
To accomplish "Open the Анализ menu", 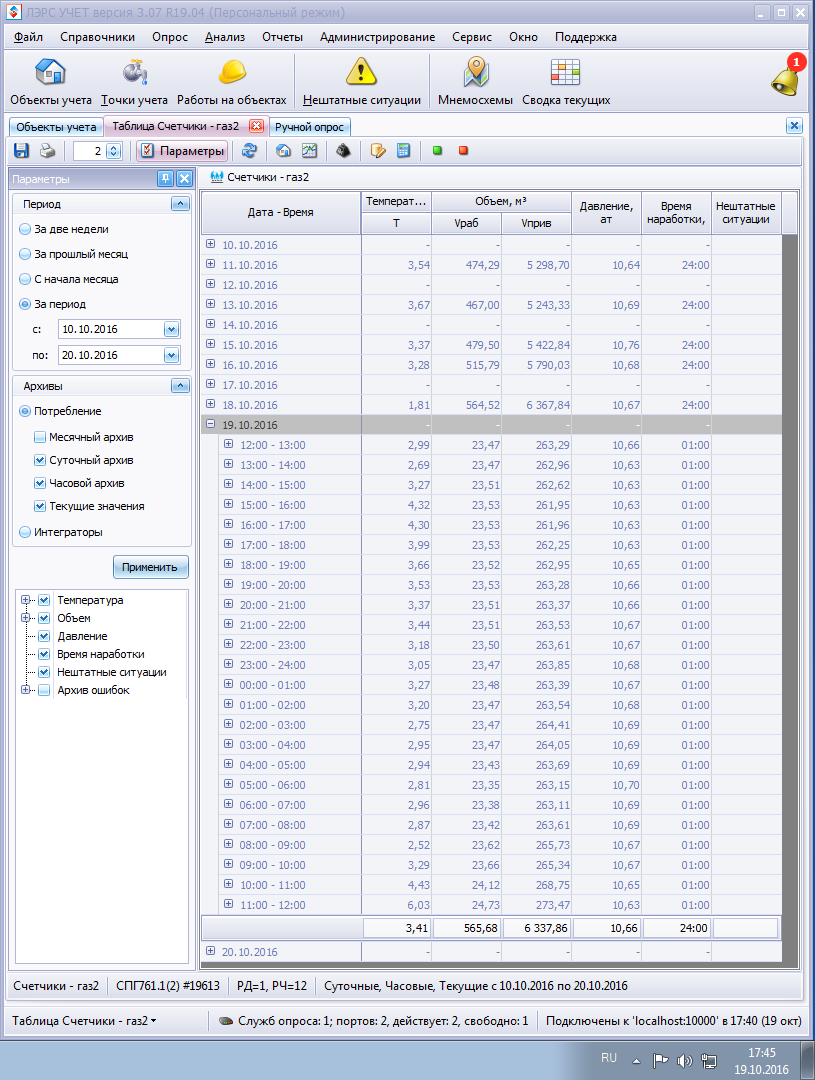I will [225, 37].
